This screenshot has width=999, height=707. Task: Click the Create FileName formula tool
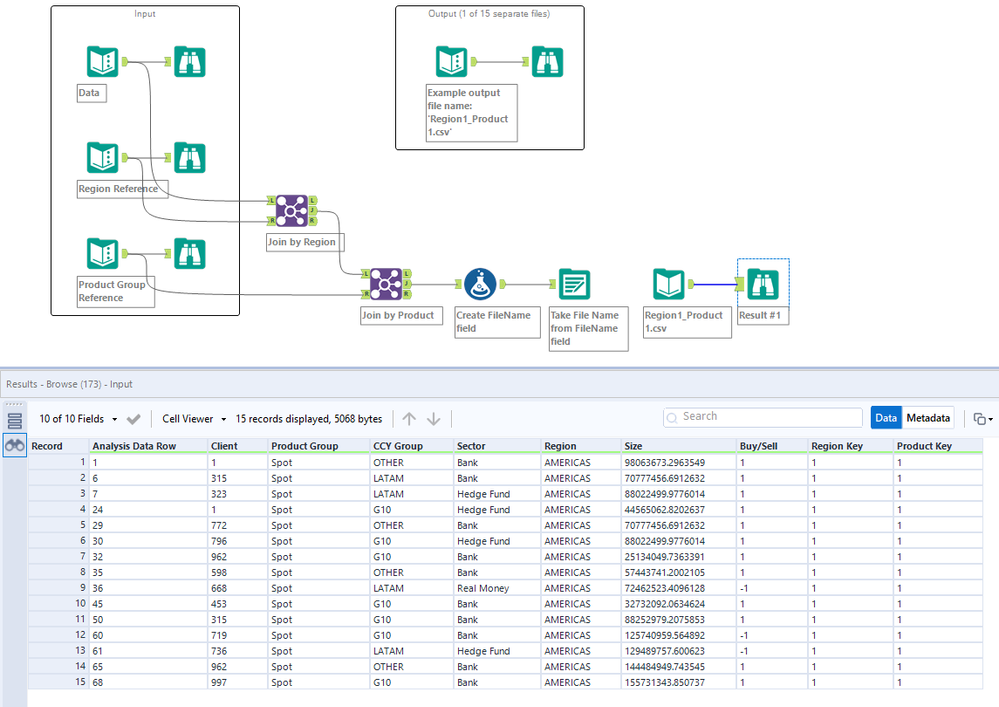481,285
